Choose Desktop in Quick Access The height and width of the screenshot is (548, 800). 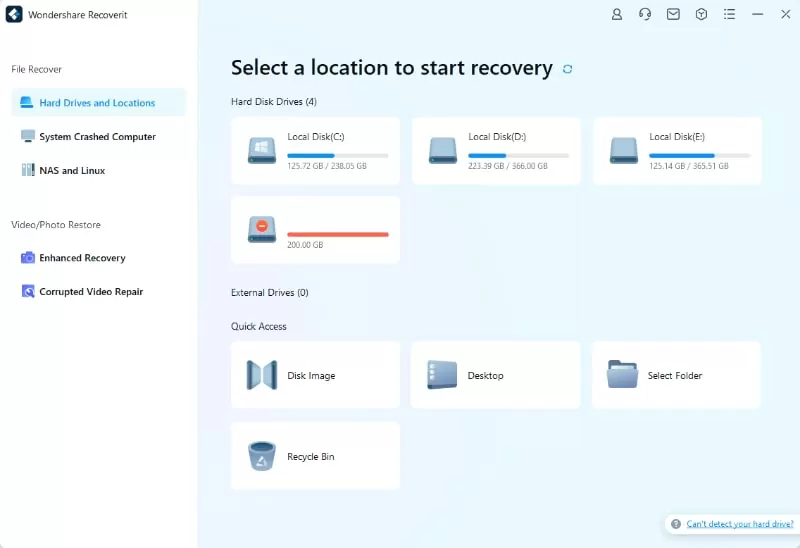pyautogui.click(x=495, y=375)
